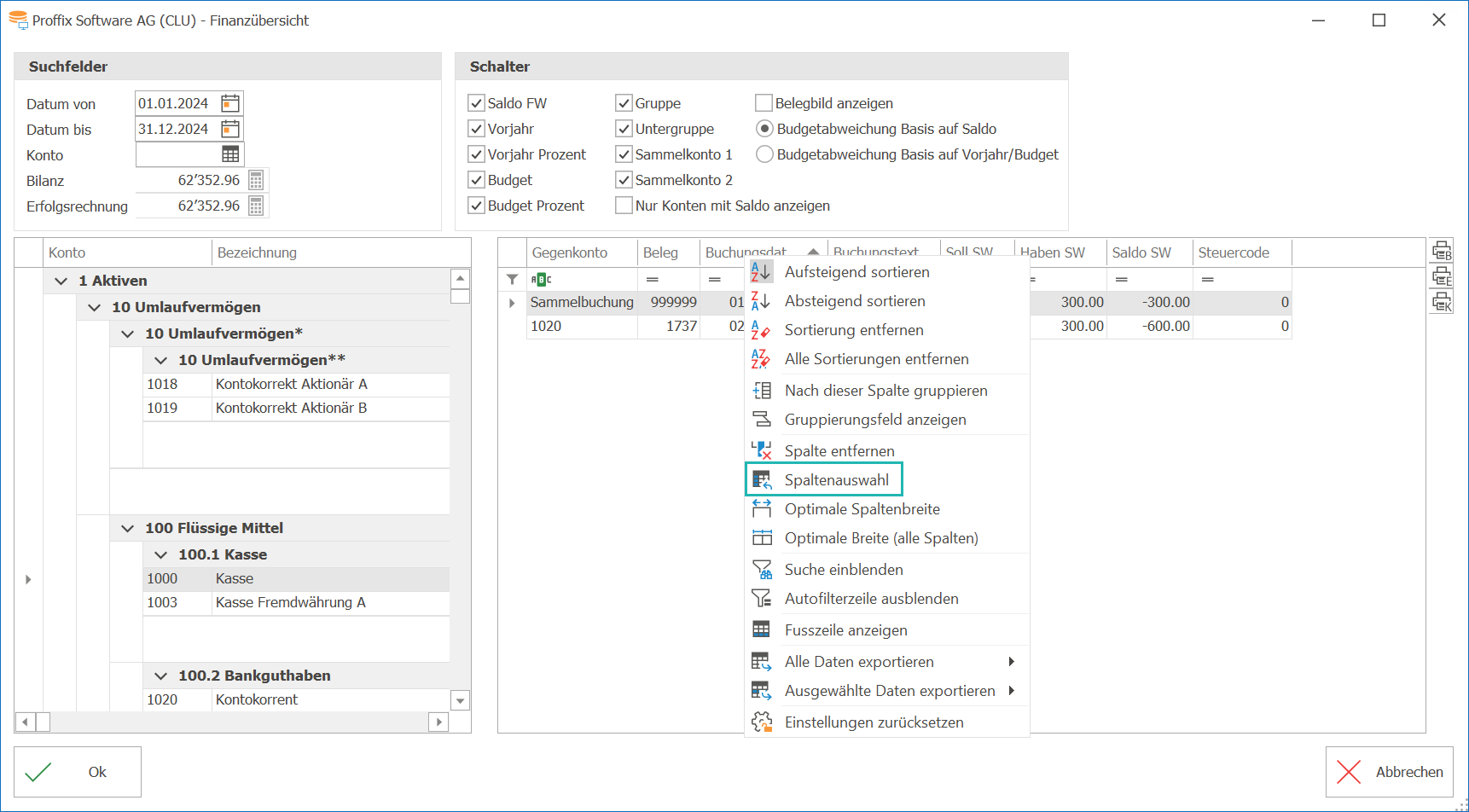The width and height of the screenshot is (1469, 812).
Task: Collapse the 100.1 Kasse group
Action: coord(160,554)
